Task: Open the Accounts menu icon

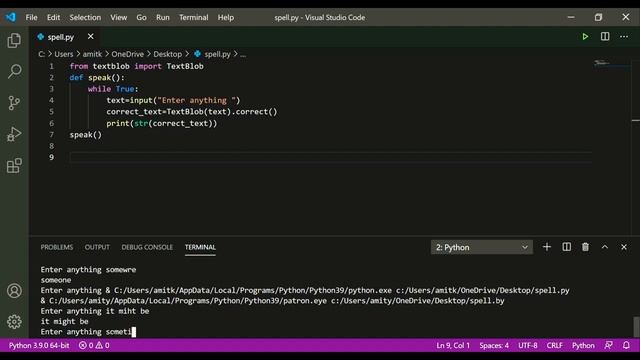Action: [x=14, y=291]
